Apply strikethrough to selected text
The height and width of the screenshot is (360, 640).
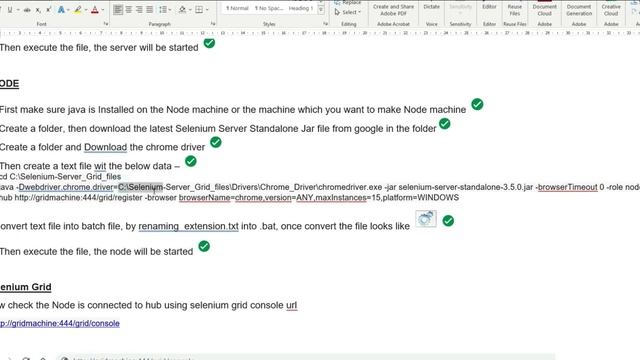tap(27, 10)
